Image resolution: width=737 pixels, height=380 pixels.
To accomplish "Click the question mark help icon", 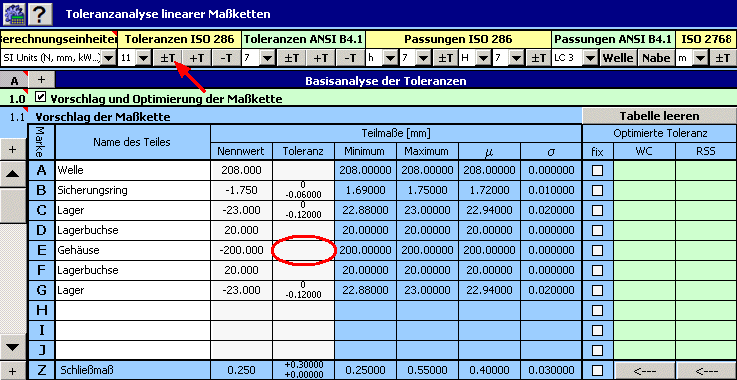I will (x=40, y=14).
